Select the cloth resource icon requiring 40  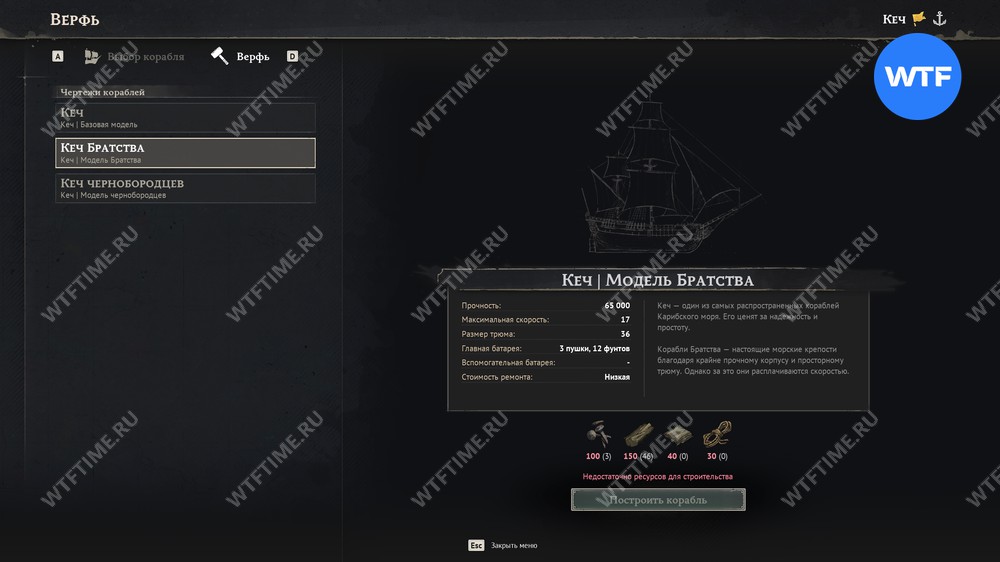678,434
